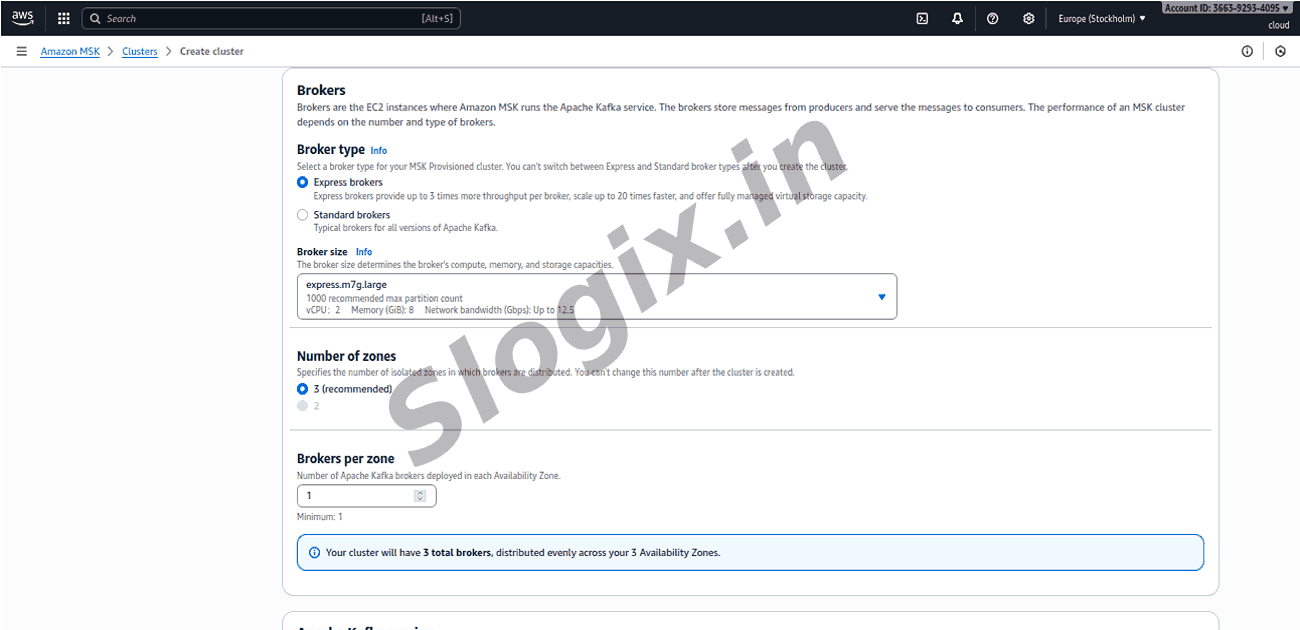Open the Europe (Stockholm) region selector
Image resolution: width=1300 pixels, height=630 pixels.
(x=1102, y=18)
